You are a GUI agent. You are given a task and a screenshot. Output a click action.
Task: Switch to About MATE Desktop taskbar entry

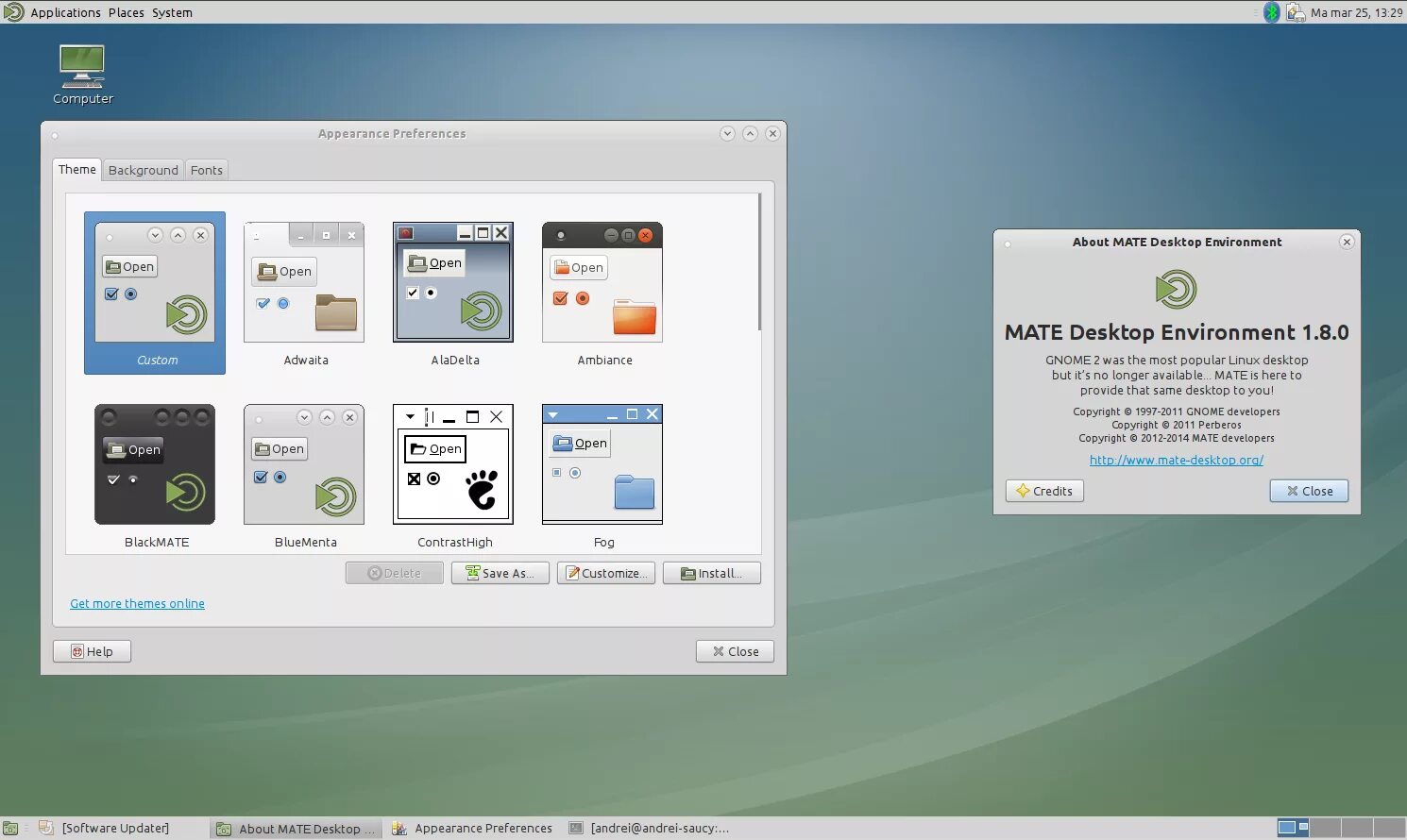click(x=297, y=829)
